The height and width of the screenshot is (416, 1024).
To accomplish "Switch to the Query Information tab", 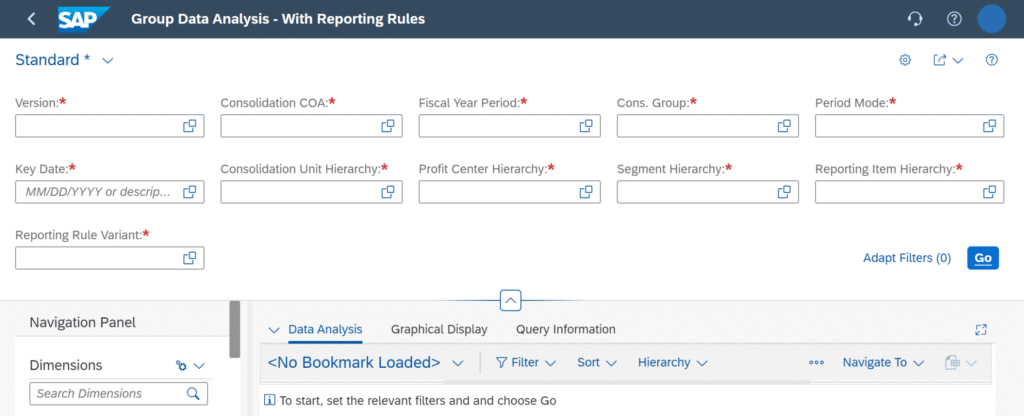I will pyautogui.click(x=566, y=330).
